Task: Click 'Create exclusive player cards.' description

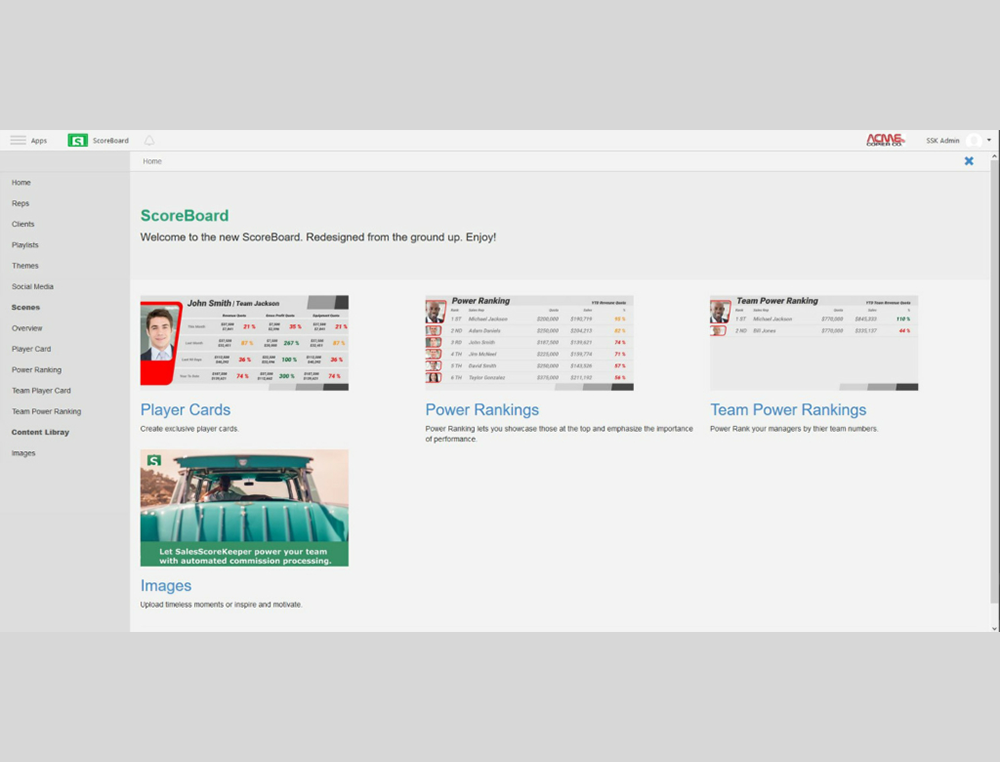Action: [x=189, y=429]
